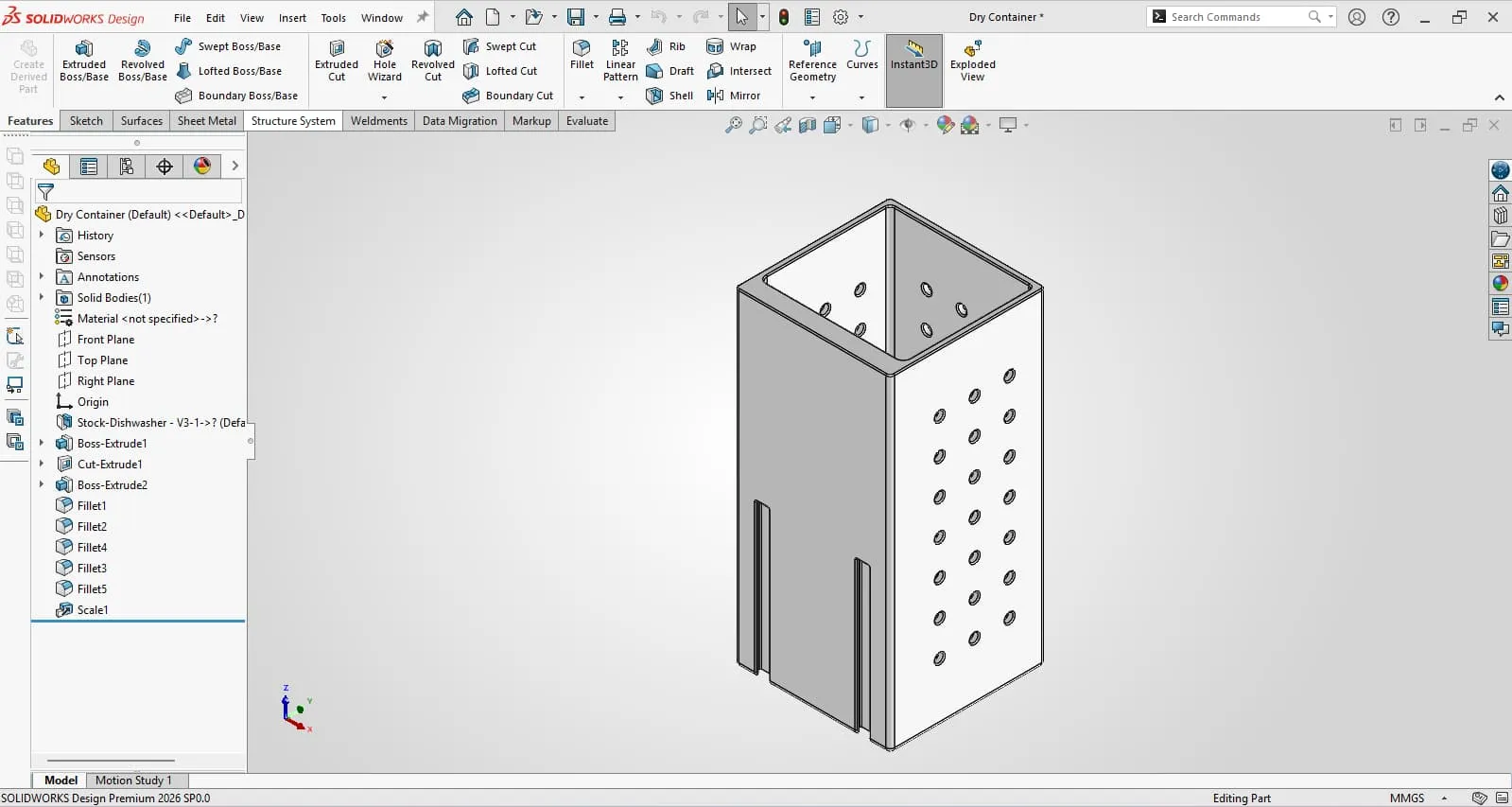This screenshot has height=807, width=1512.
Task: Select the Extruded Cut tool
Action: 337,61
